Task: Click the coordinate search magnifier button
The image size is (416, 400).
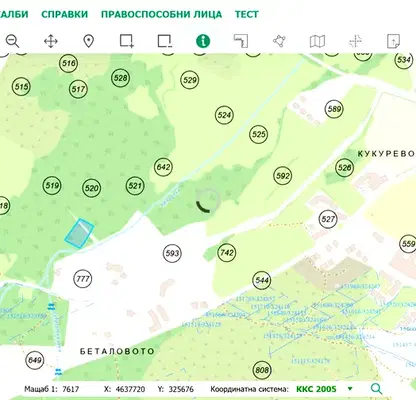Action: pos(376,389)
